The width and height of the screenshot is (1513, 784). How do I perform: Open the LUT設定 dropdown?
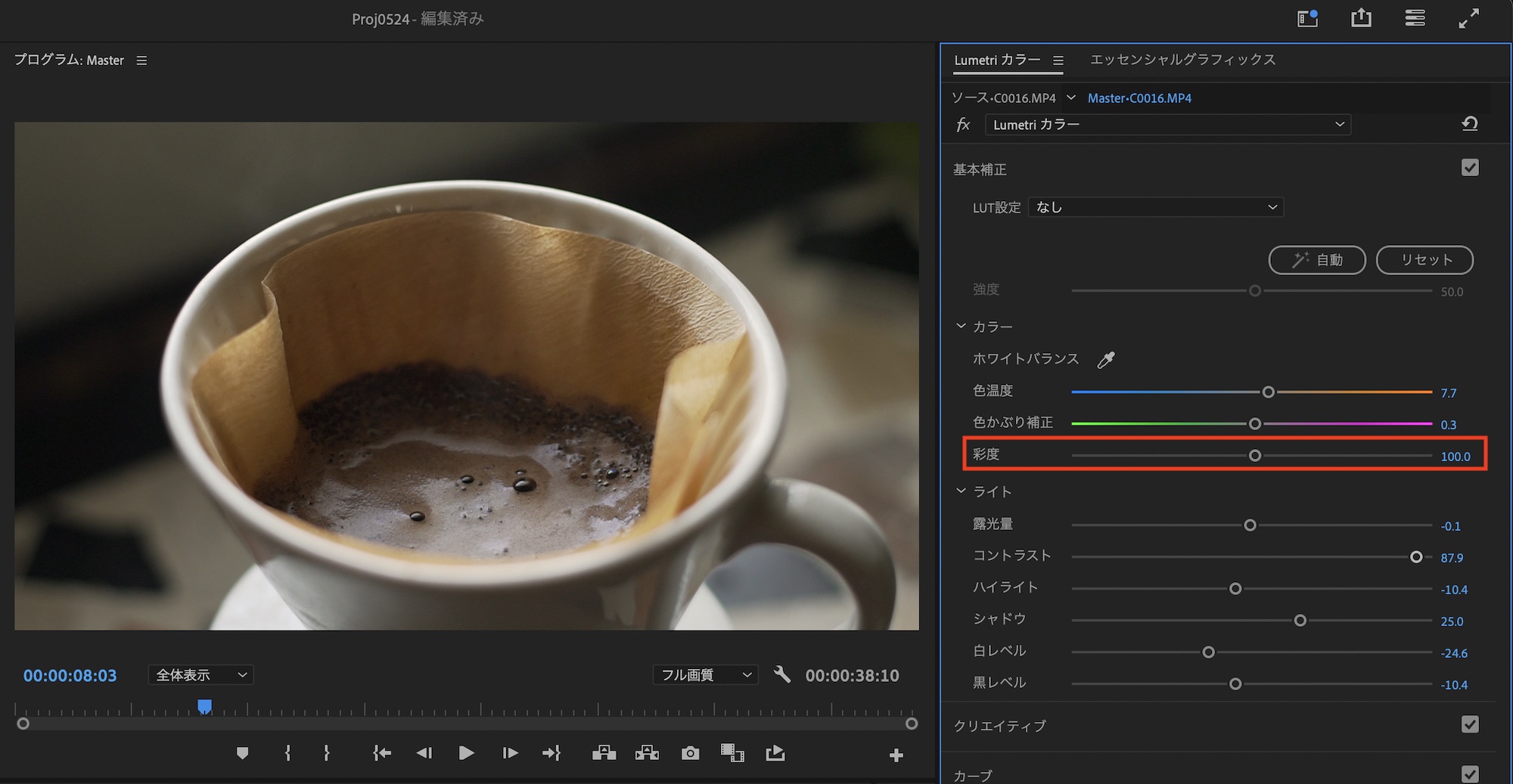tap(1155, 207)
